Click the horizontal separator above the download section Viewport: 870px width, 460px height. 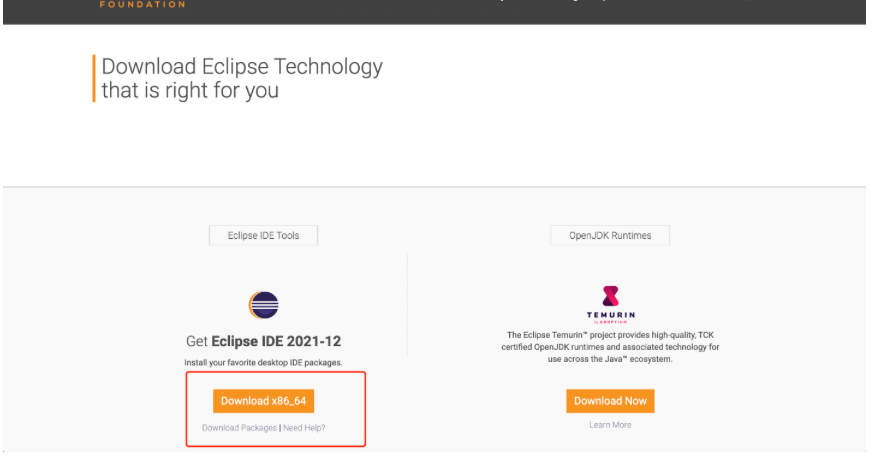[x=434, y=187]
